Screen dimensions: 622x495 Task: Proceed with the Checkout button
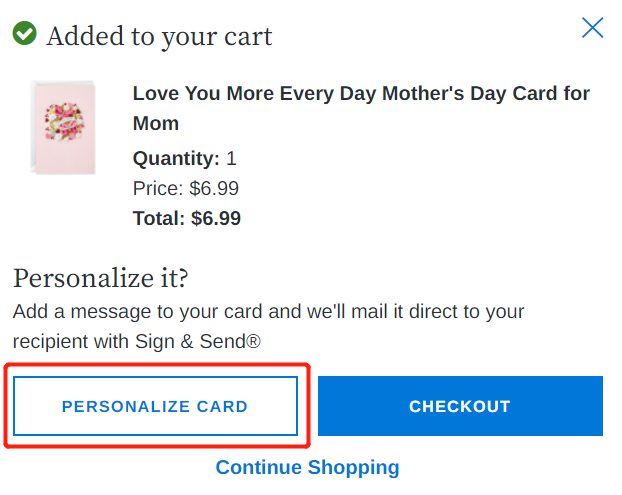[460, 406]
